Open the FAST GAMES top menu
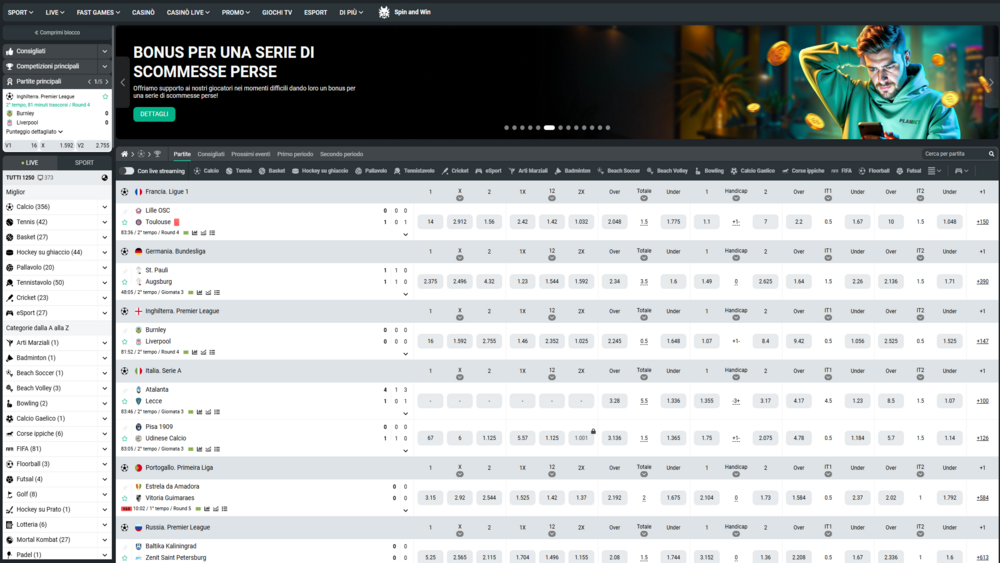 coord(98,12)
